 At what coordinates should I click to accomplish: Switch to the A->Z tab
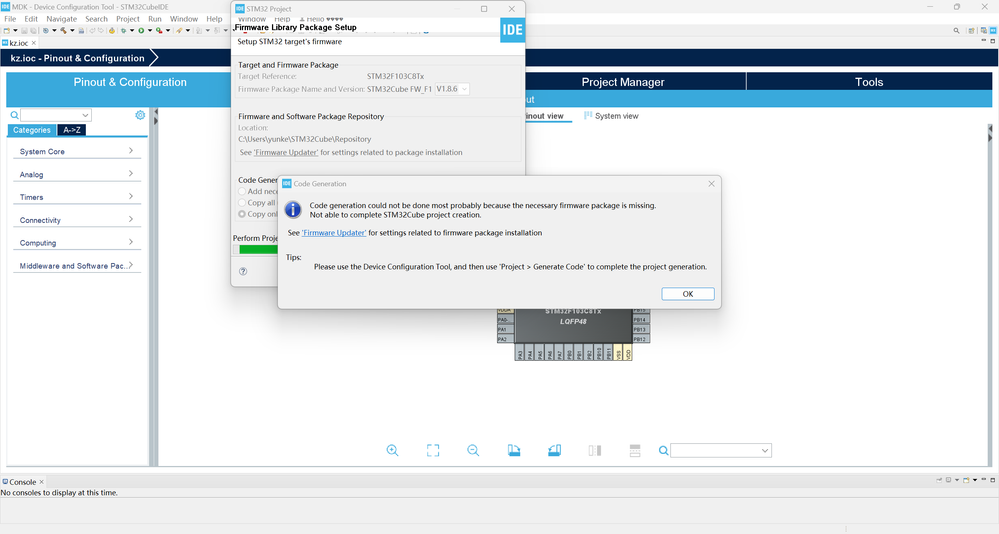pos(71,130)
